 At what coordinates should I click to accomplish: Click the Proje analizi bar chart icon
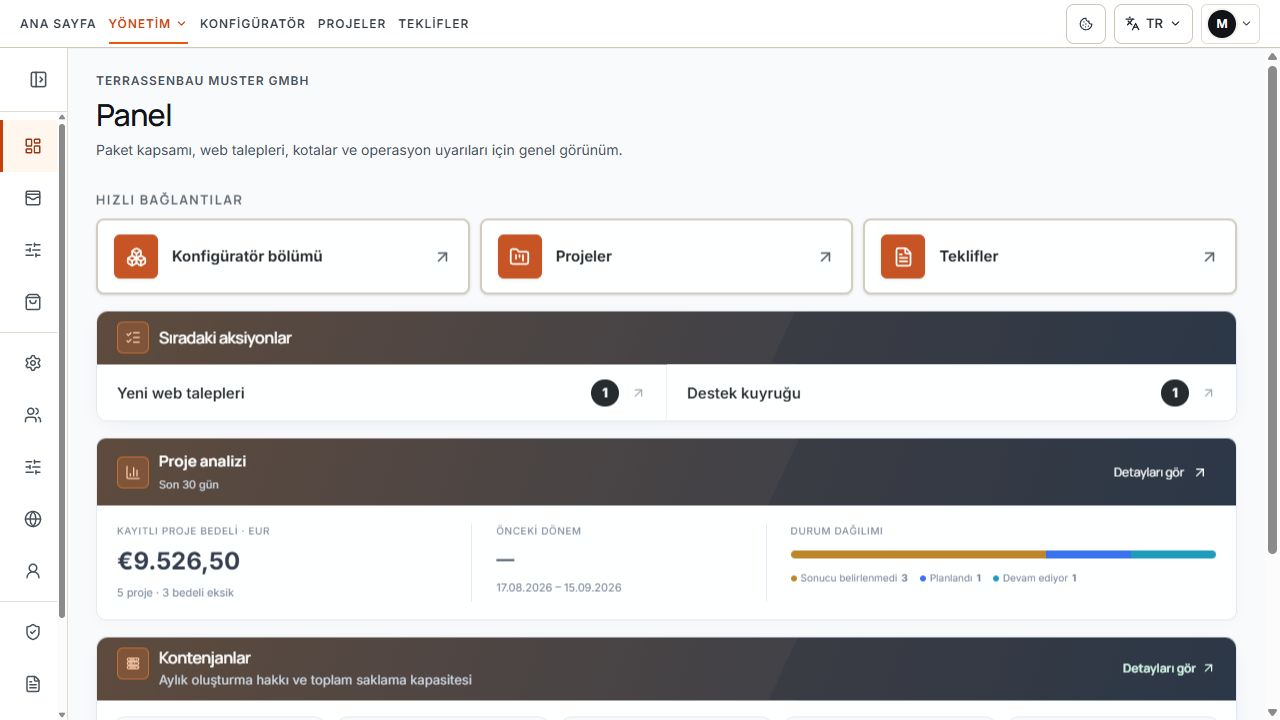(x=133, y=472)
